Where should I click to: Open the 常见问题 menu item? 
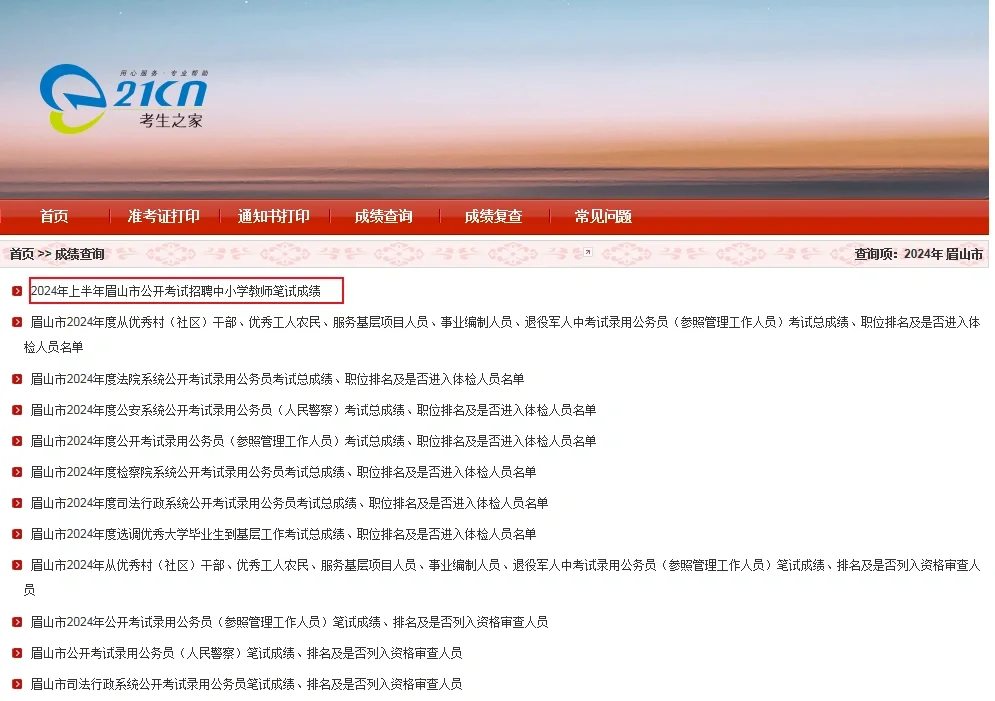coord(603,216)
